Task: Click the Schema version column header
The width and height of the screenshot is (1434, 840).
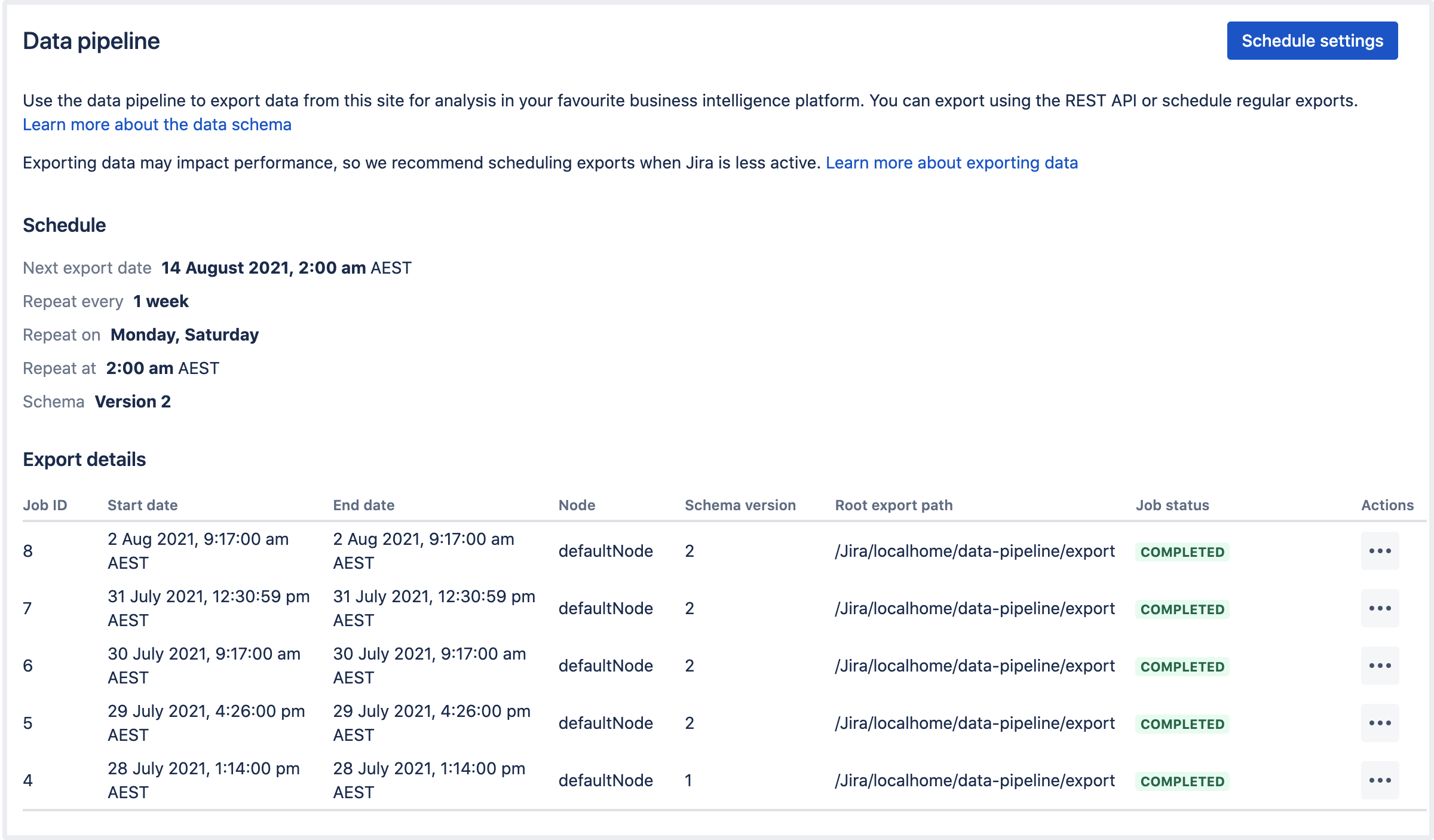Action: pos(740,505)
